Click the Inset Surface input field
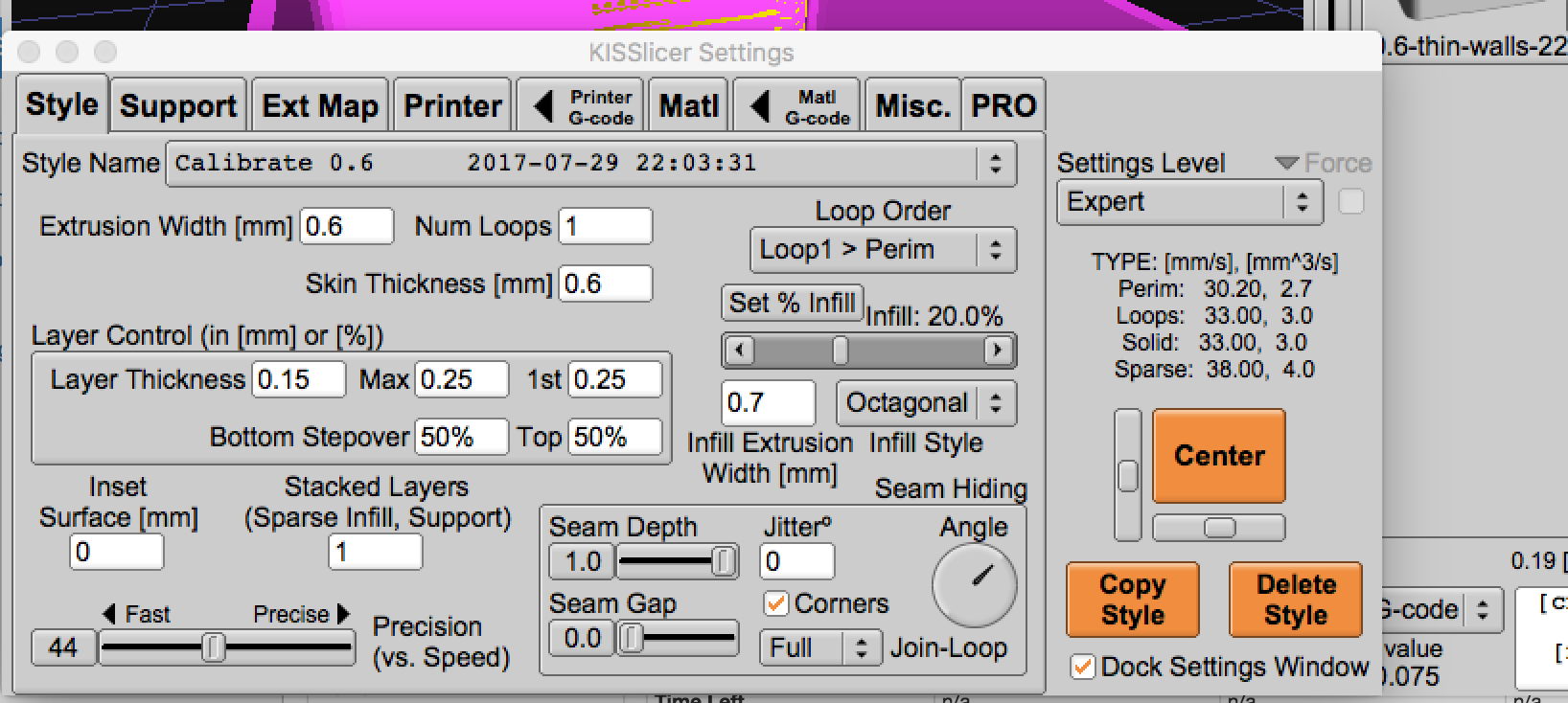 pos(117,553)
